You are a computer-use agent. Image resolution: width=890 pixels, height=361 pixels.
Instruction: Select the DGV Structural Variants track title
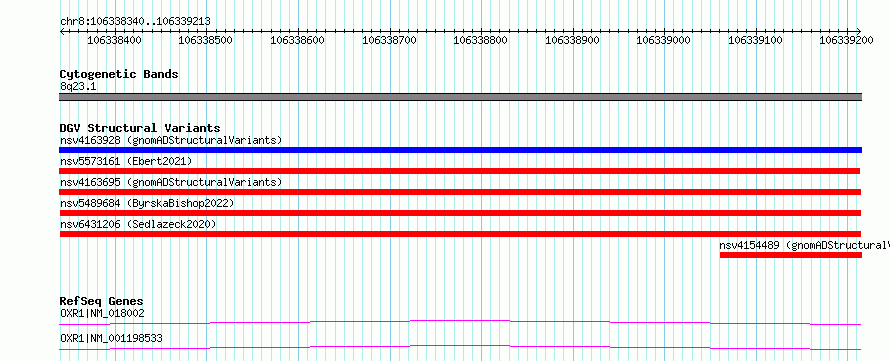[x=140, y=128]
